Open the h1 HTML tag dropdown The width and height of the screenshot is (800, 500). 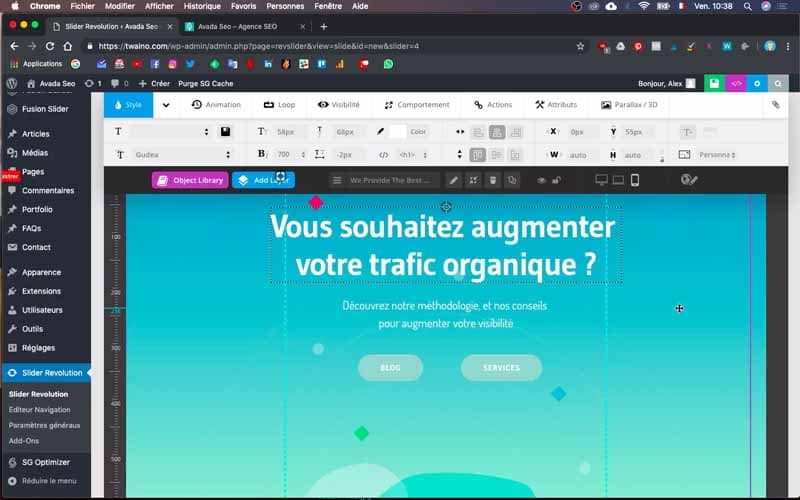[413, 155]
